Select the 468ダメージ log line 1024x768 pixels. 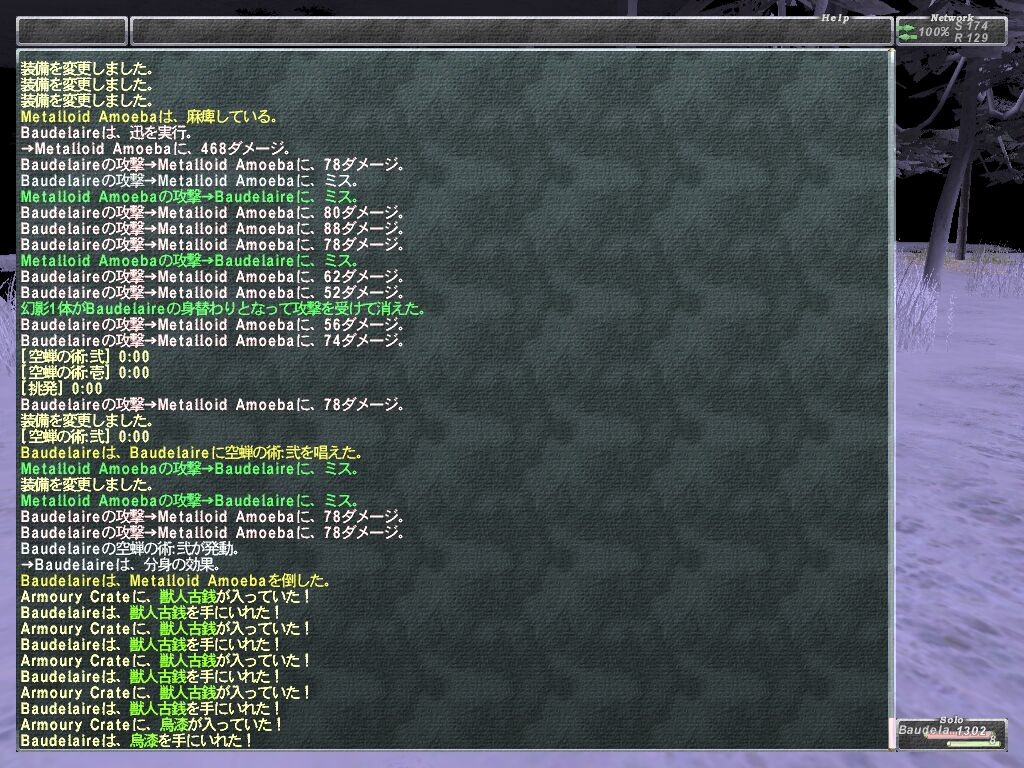pos(155,149)
